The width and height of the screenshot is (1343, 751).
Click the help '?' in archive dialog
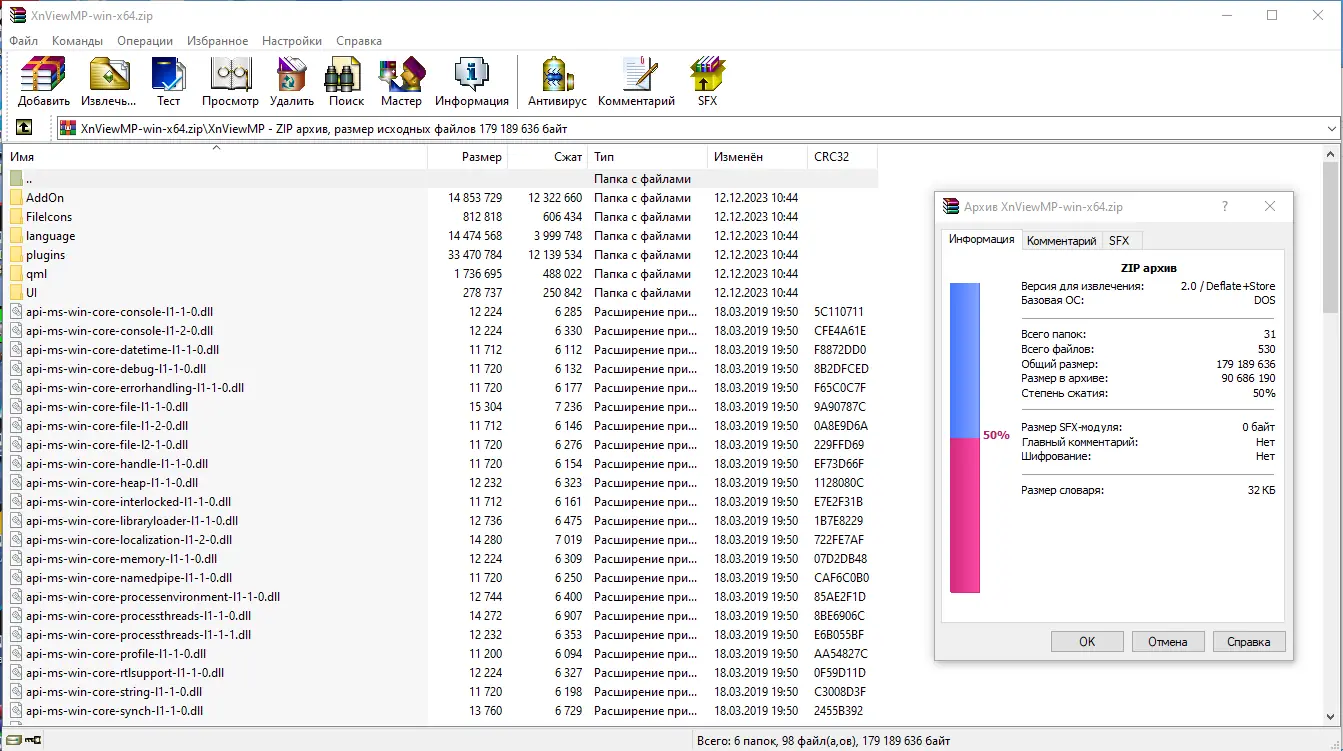[x=1225, y=207]
